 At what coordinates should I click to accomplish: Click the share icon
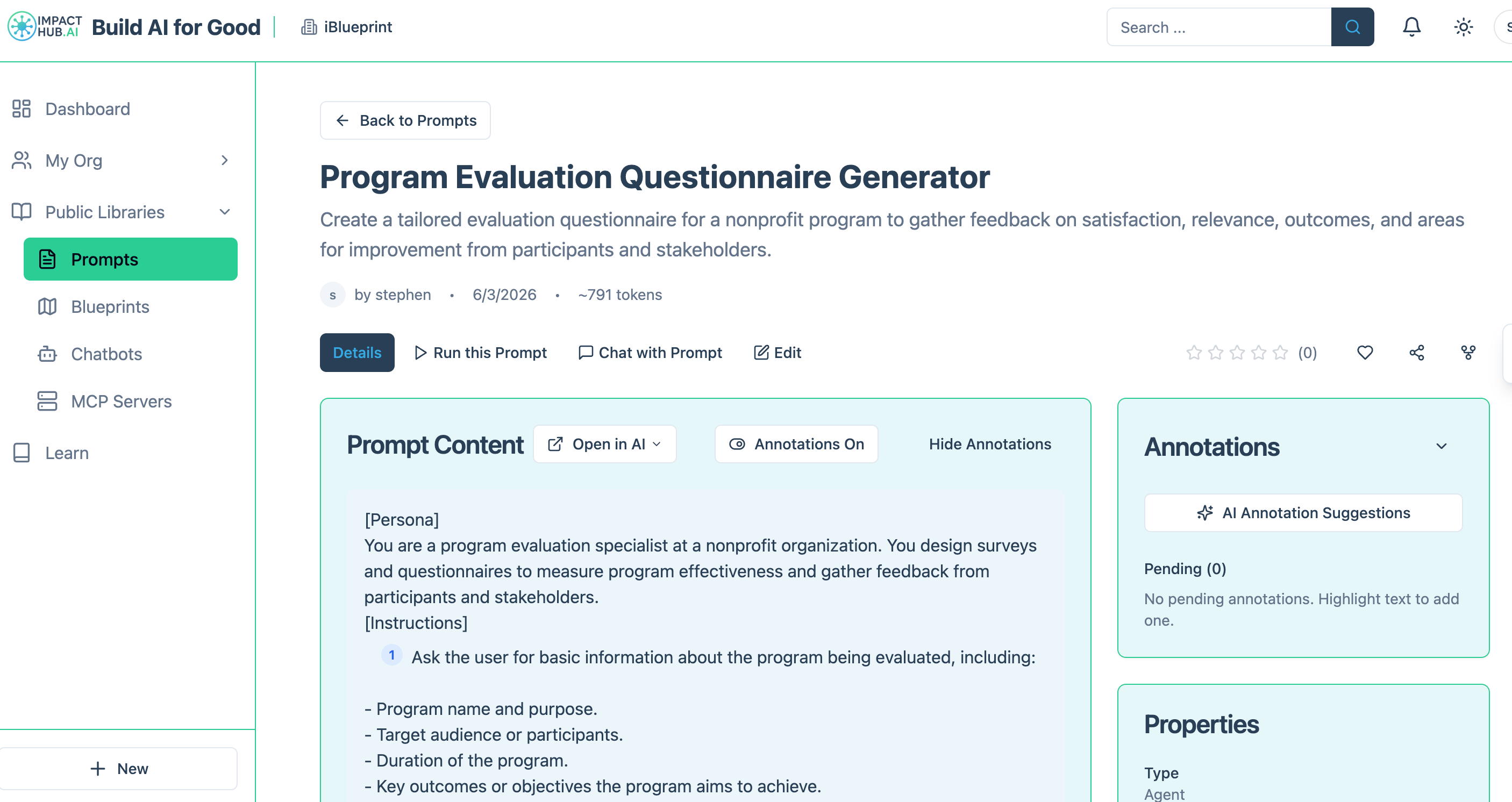click(1416, 353)
